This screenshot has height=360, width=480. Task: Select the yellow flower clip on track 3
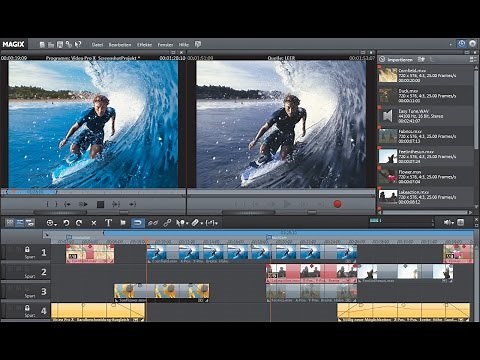point(162,293)
